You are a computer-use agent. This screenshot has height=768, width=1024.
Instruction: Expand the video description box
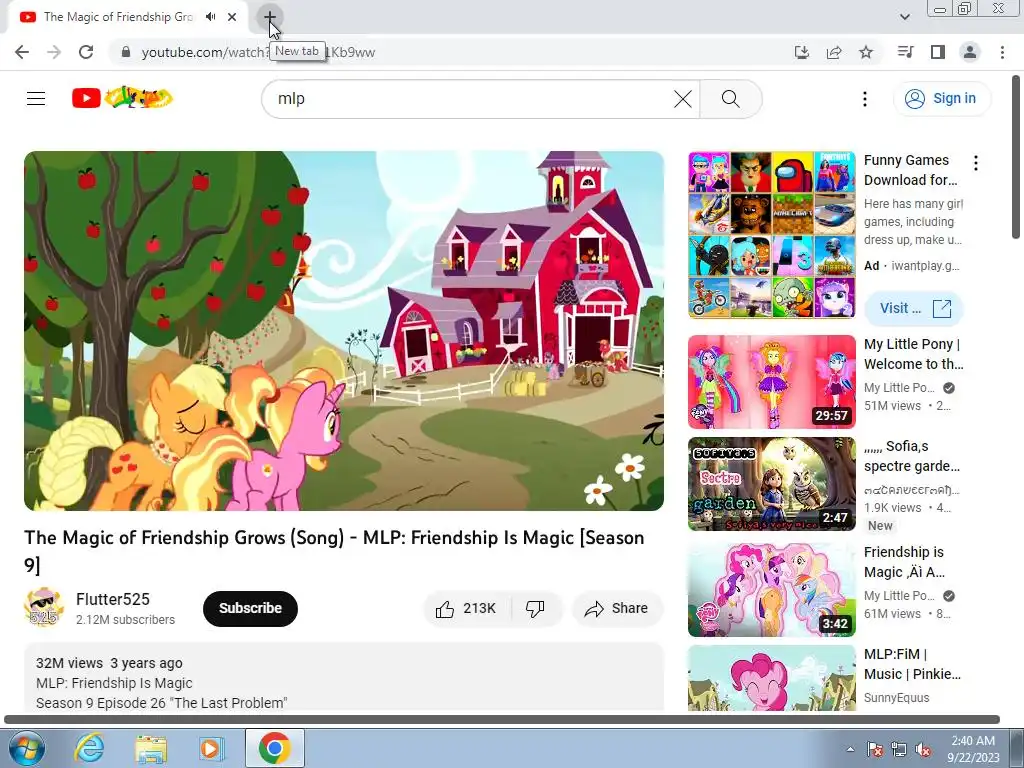point(344,677)
